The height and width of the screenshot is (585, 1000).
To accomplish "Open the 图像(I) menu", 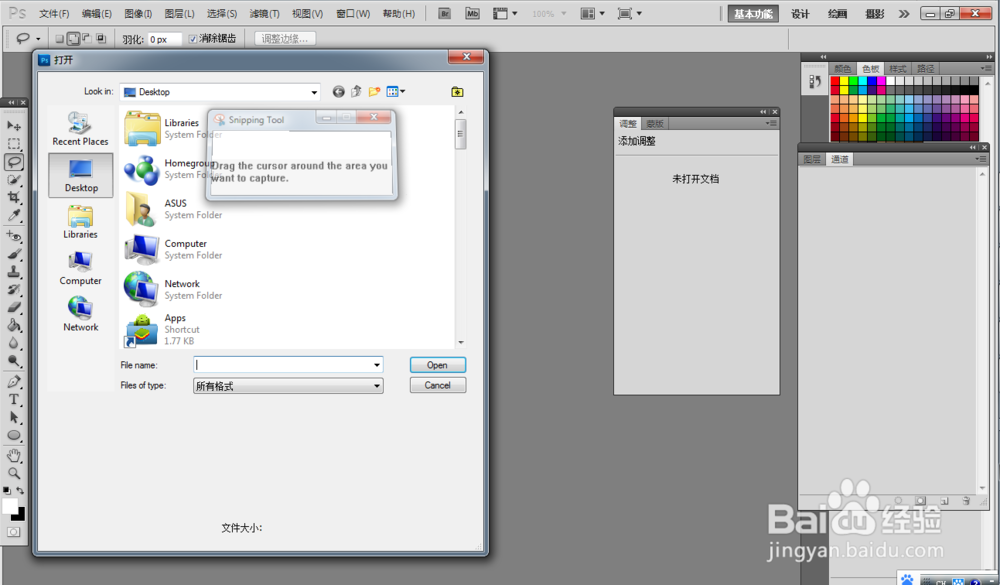I will pos(138,13).
